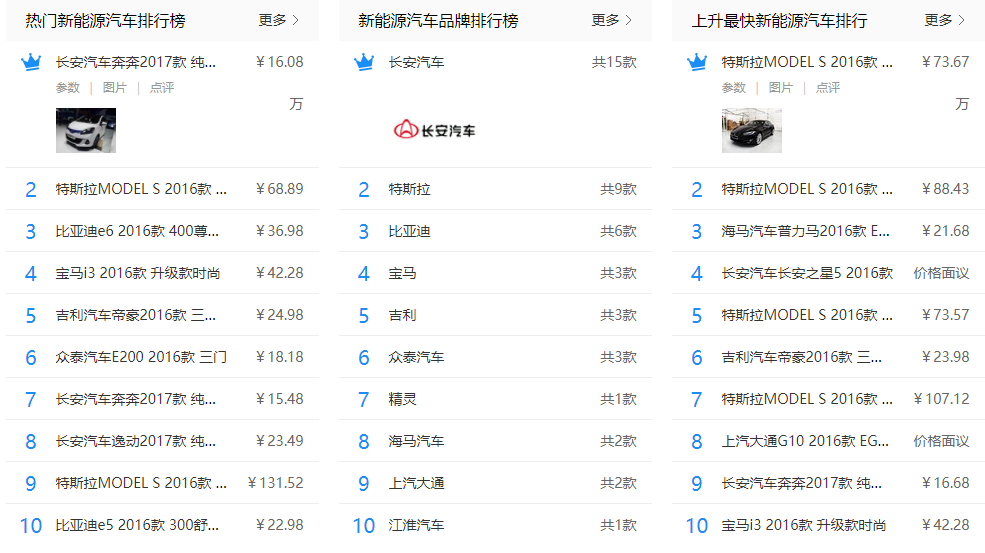Select 比亚迪e6 2016款 400尊 in hot ranking
The image size is (985, 553).
(x=137, y=231)
